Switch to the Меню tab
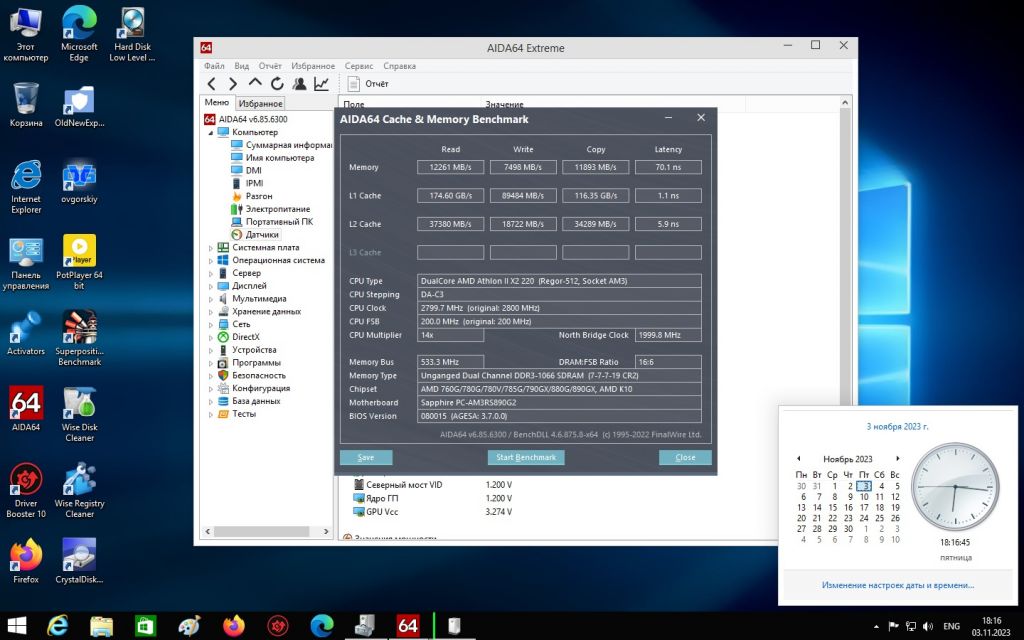Screen dimensions: 1024x640 (216, 103)
